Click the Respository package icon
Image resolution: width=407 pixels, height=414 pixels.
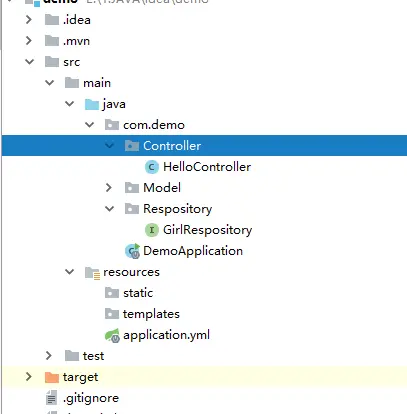click(x=132, y=209)
